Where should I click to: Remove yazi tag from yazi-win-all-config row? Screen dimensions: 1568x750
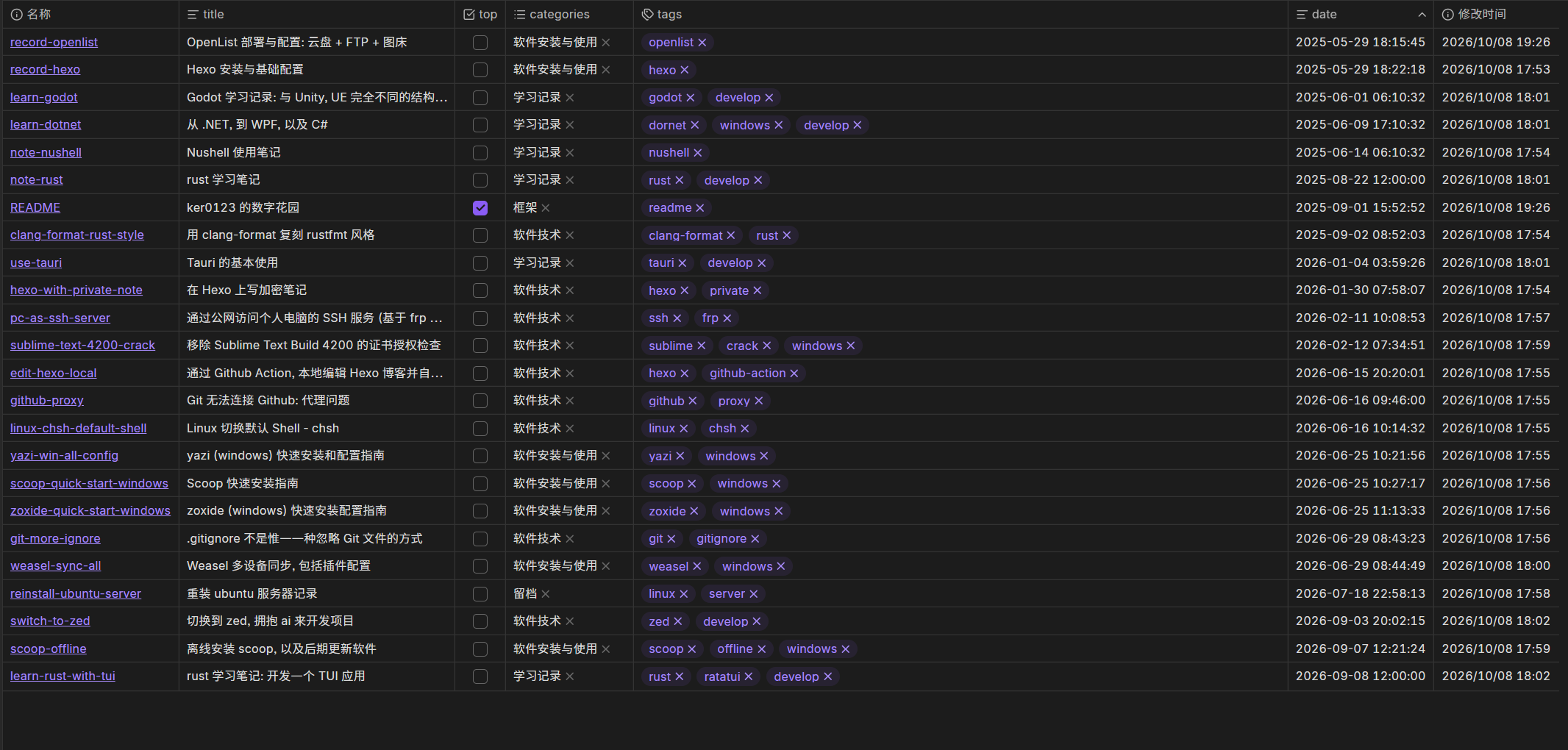tap(680, 457)
